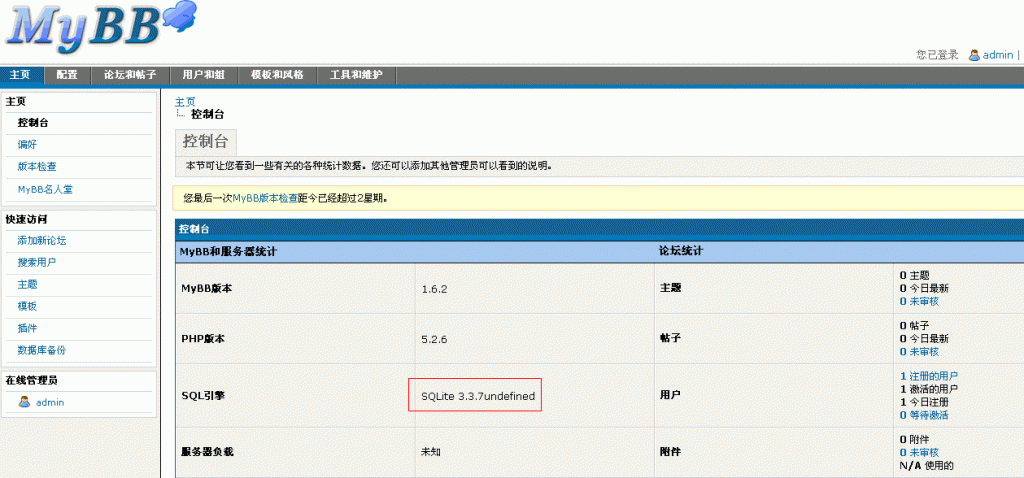Click the 附件 label in forum statistics
1024x478 pixels.
[x=670, y=452]
